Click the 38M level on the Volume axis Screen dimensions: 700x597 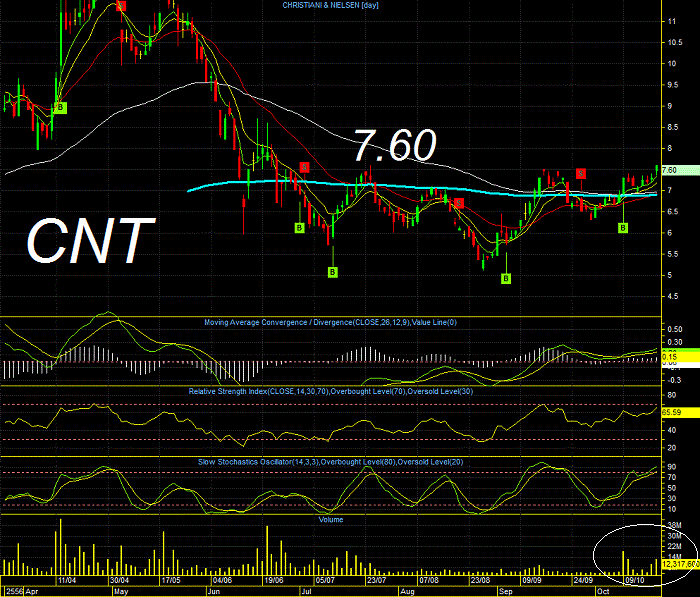pyautogui.click(x=674, y=525)
